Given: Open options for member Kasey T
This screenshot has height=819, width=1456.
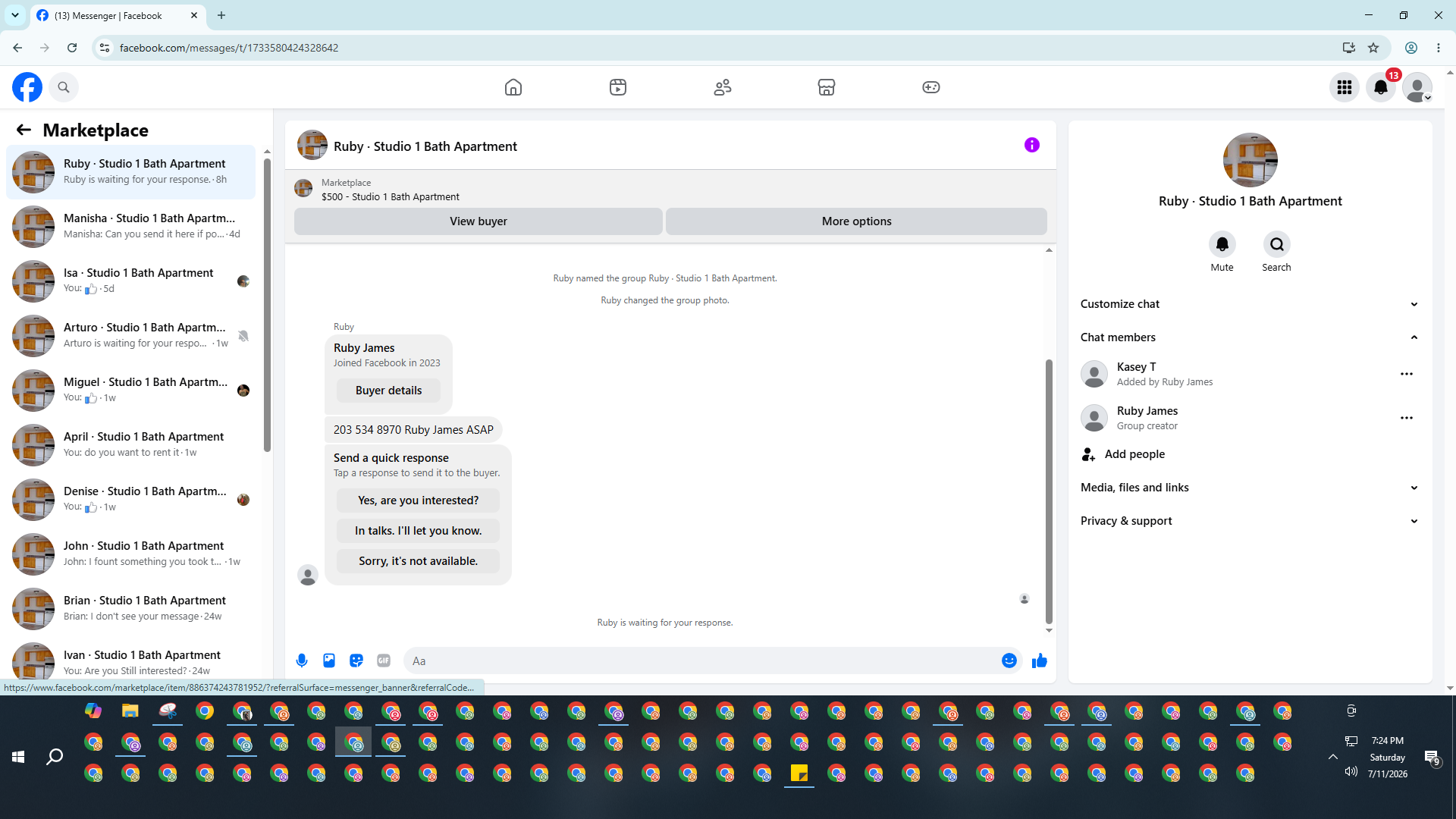Looking at the screenshot, I should [x=1407, y=374].
